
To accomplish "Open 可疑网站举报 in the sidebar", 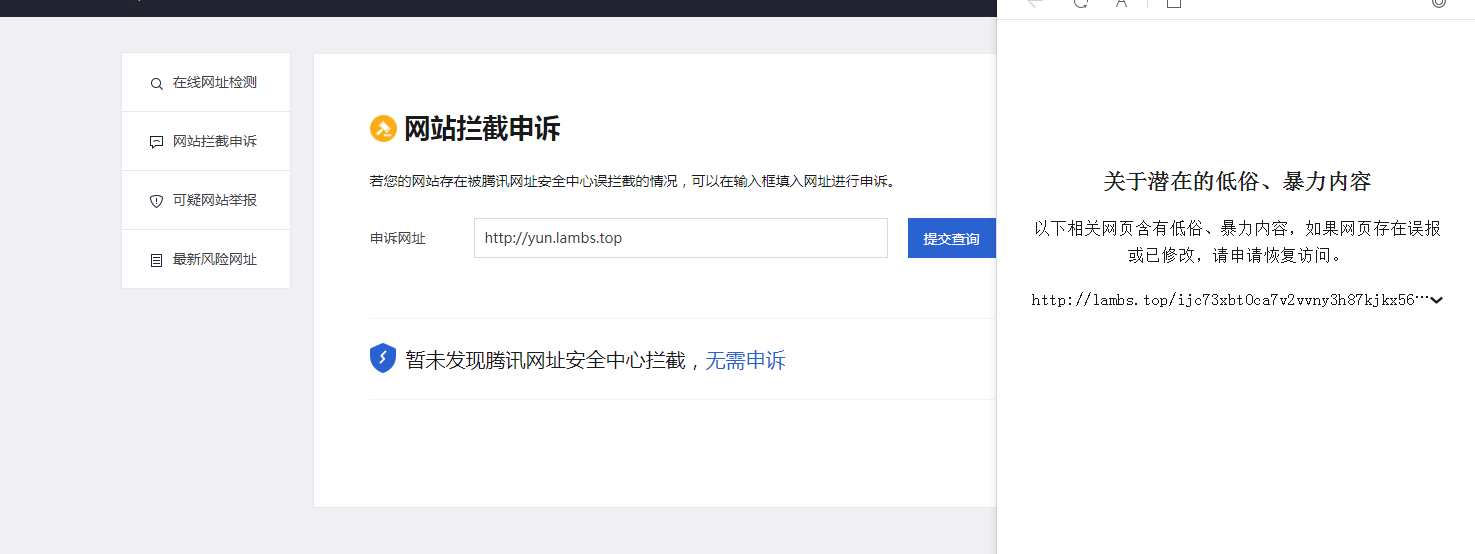I will (206, 201).
